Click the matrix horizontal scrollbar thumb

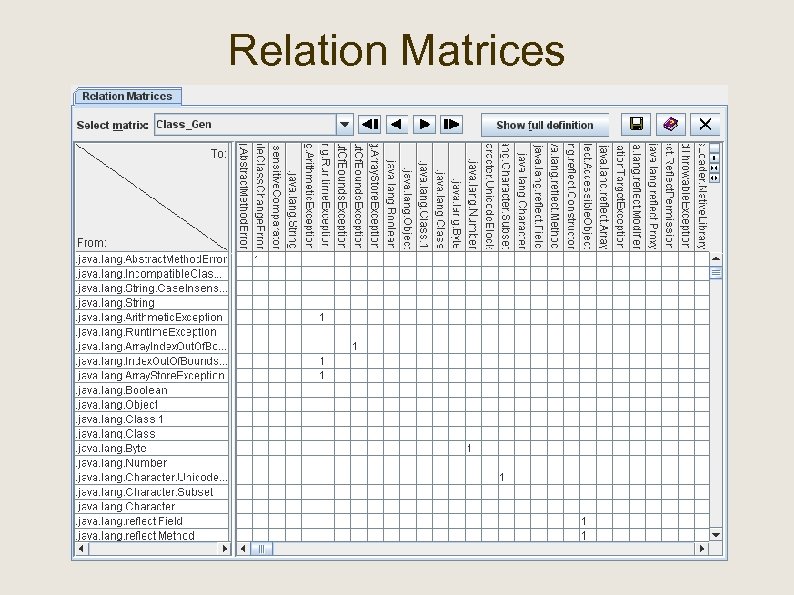point(261,548)
